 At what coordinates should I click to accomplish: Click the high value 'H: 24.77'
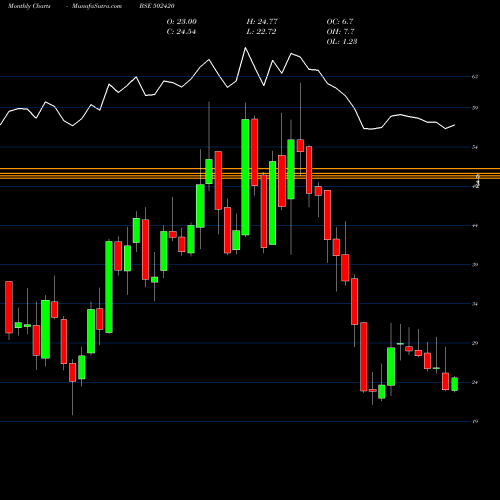coord(262,22)
